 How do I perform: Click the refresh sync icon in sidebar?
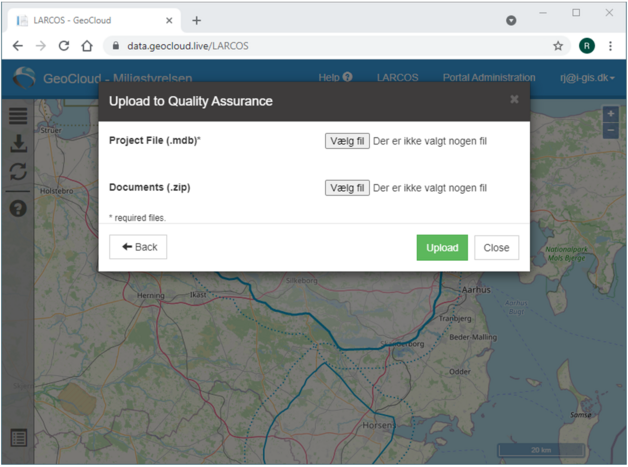[x=18, y=172]
